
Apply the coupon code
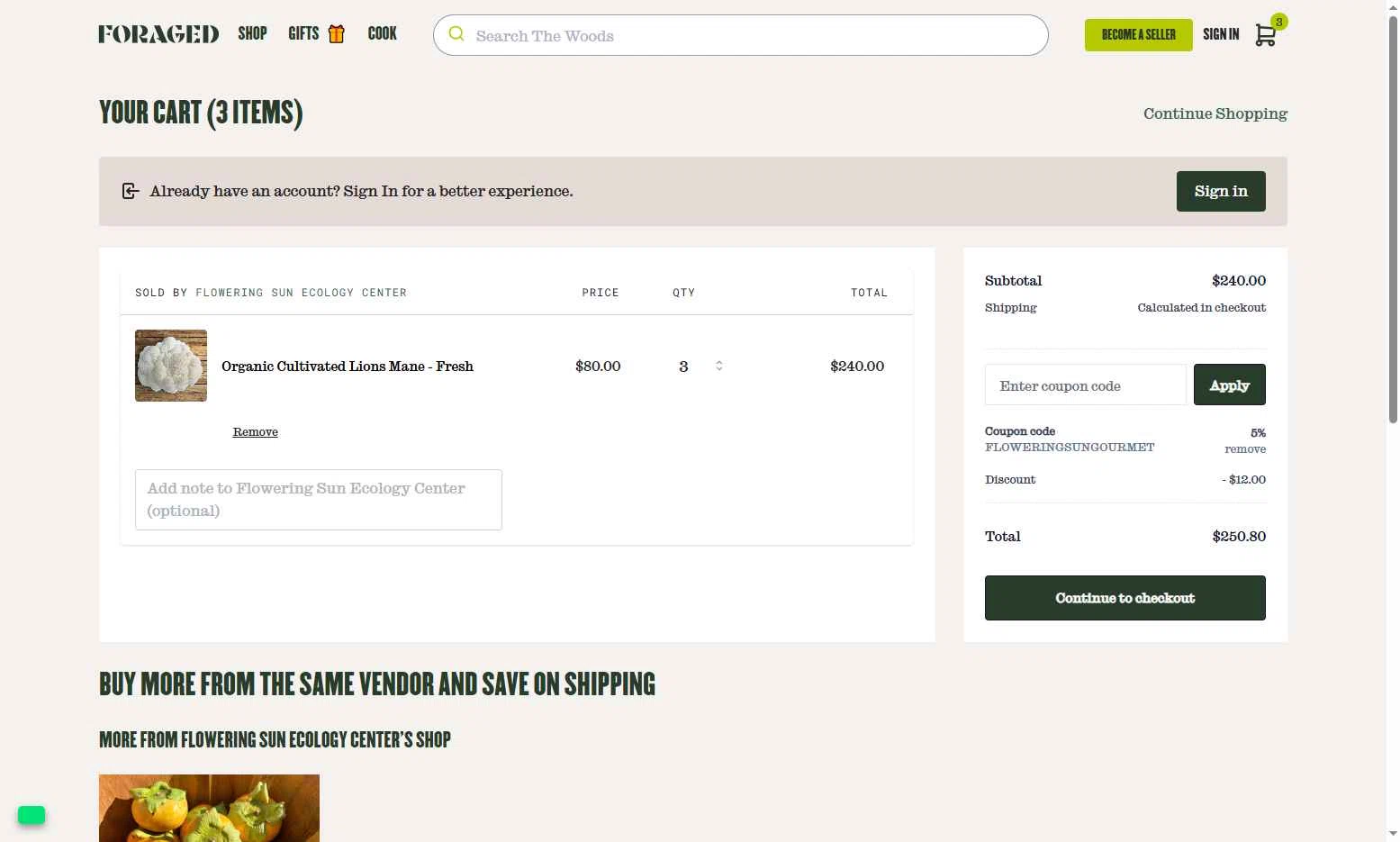pos(1229,385)
